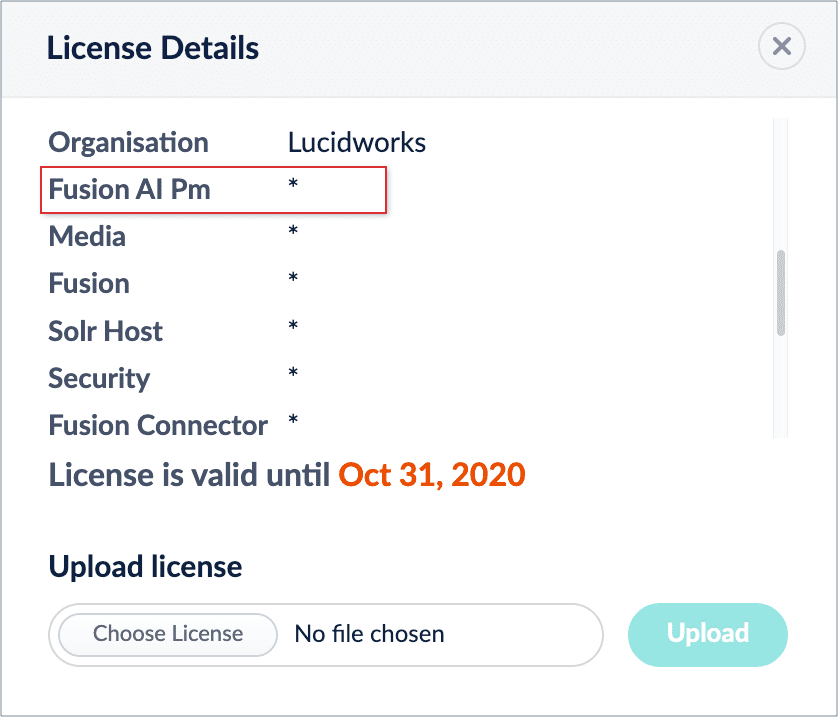Click the asterisk value beside Security
Viewport: 838px width, 717px height.
pos(293,372)
